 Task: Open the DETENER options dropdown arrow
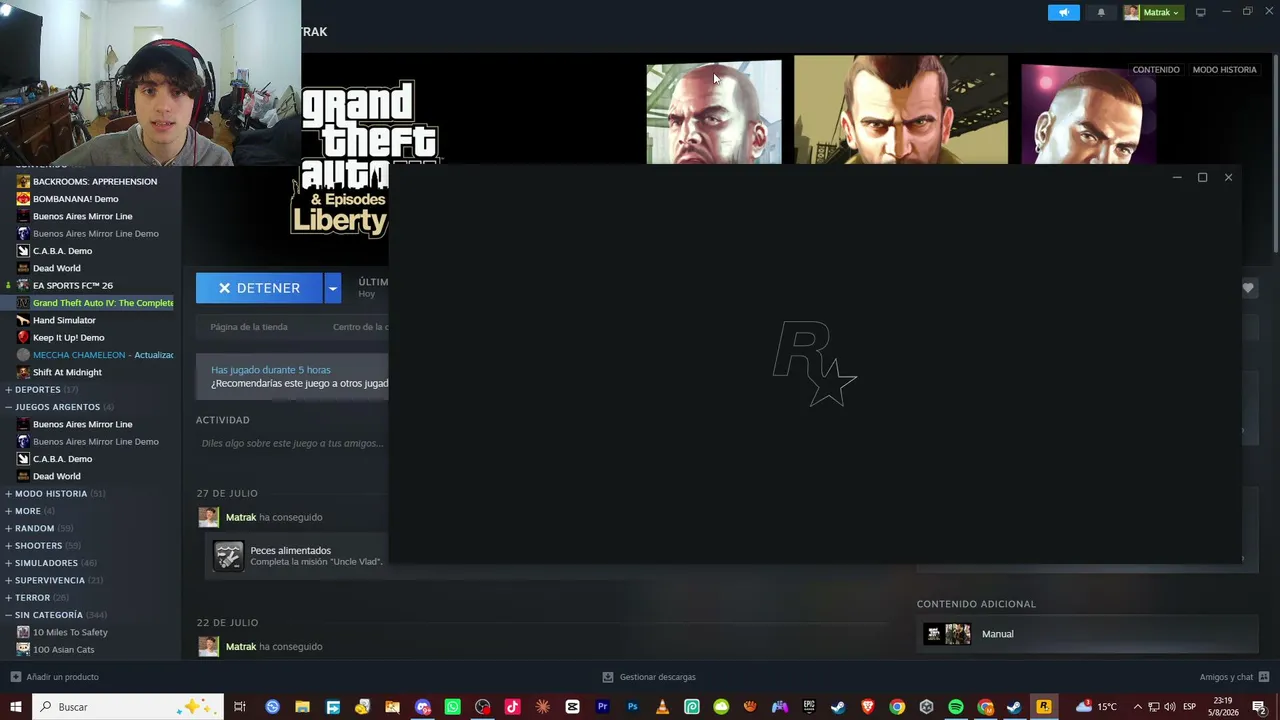(332, 288)
